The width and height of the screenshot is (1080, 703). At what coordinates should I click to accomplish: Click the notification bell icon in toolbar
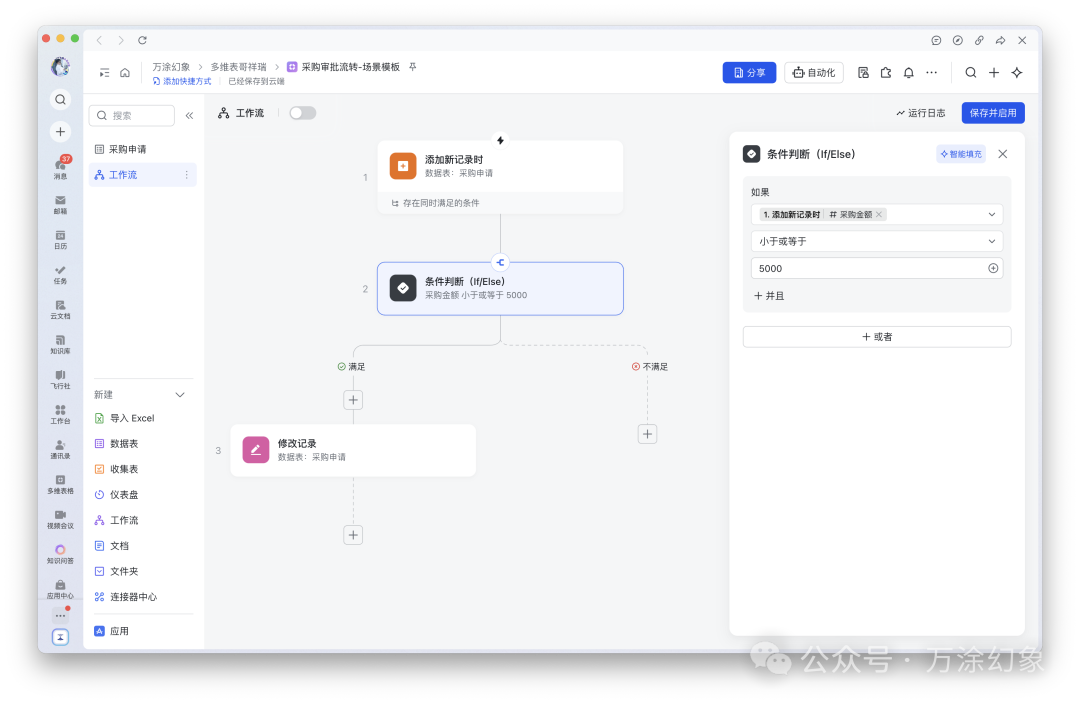908,72
